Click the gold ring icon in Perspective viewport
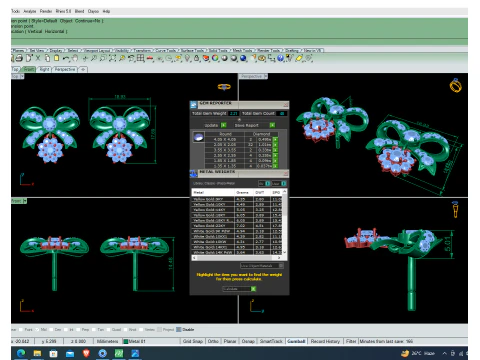Viewport: 480px width, 360px height. coord(456,86)
